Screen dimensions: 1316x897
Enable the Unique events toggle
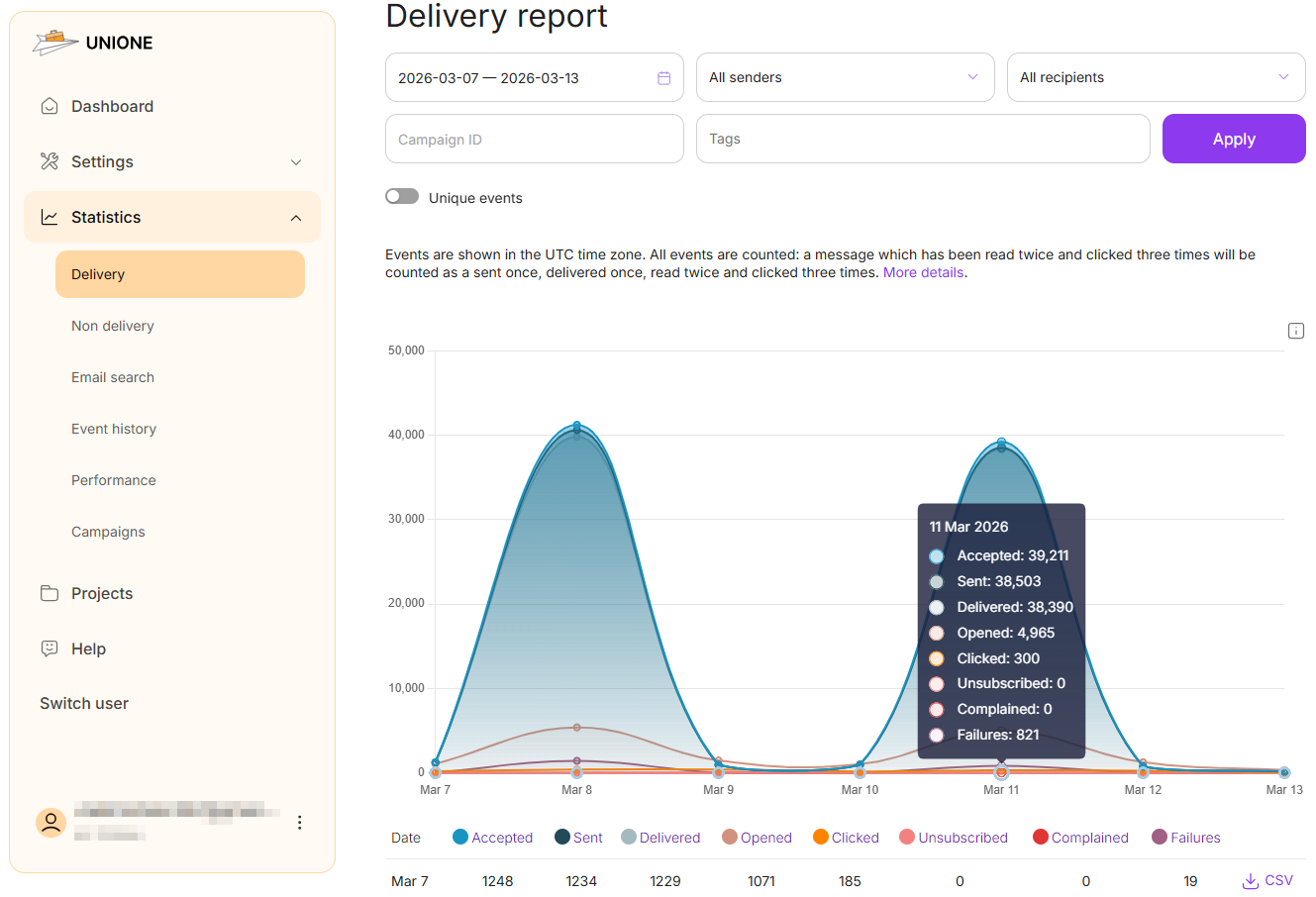tap(402, 196)
